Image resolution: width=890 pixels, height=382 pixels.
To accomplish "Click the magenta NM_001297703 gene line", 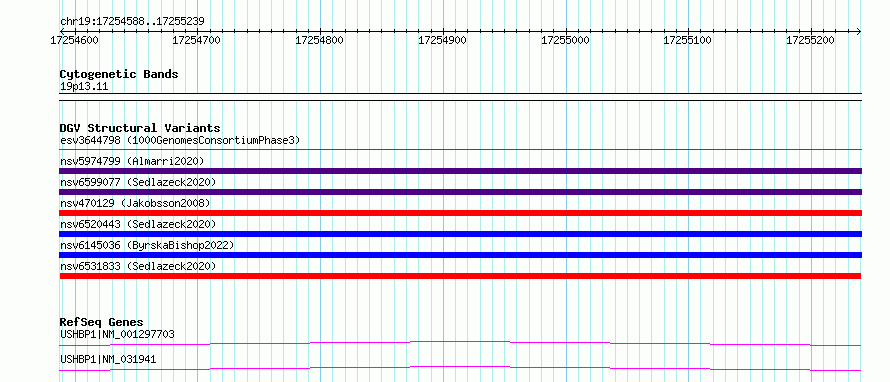I will (x=460, y=343).
